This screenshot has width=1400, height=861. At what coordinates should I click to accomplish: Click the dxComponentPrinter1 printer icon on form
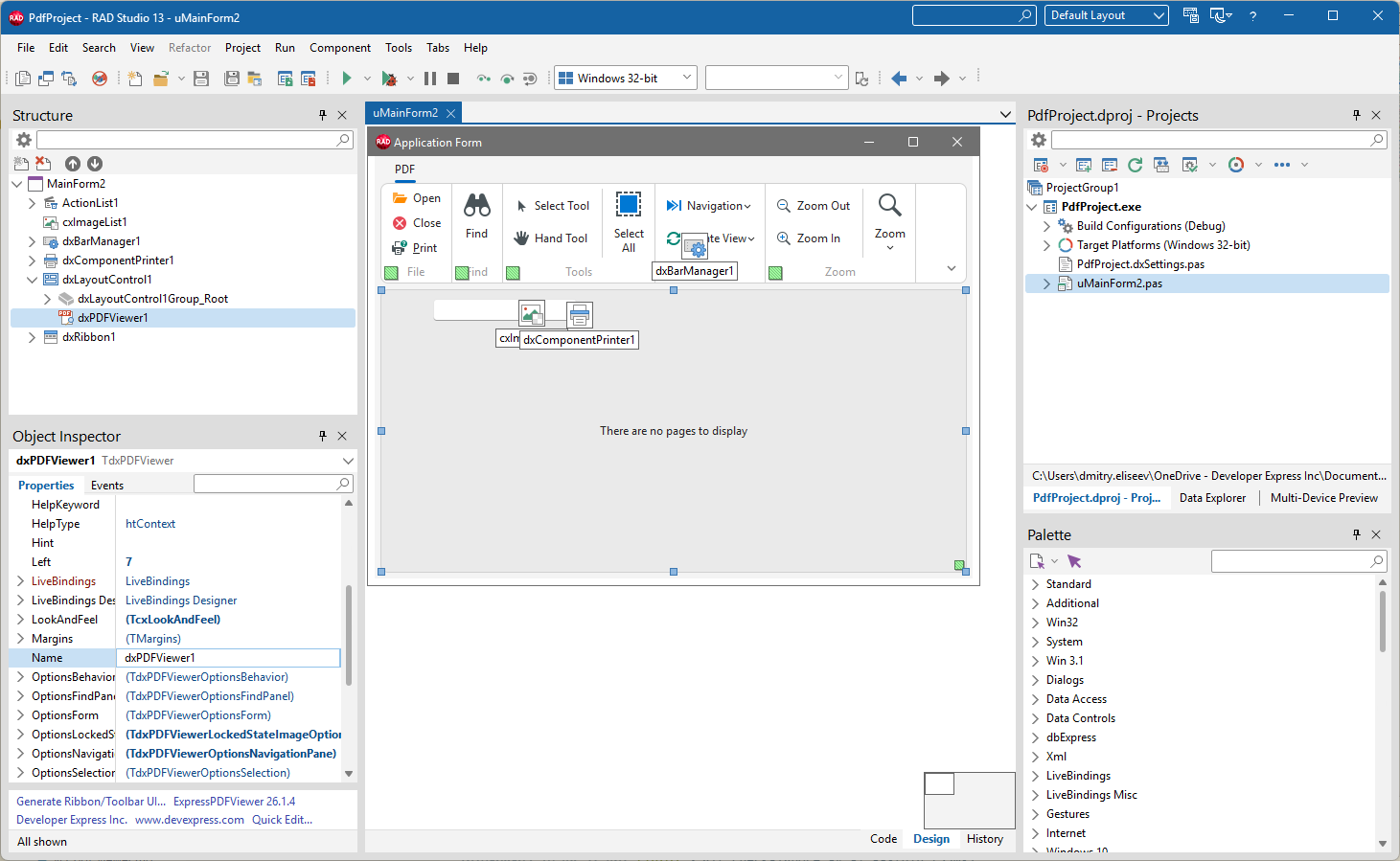[580, 314]
